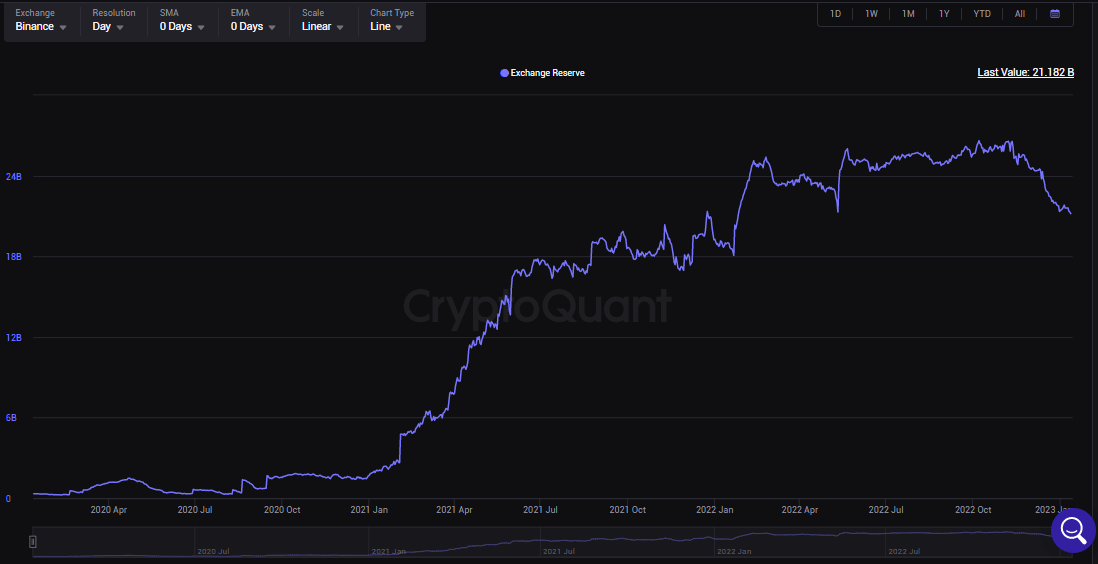Select the 1D time range

tap(835, 14)
